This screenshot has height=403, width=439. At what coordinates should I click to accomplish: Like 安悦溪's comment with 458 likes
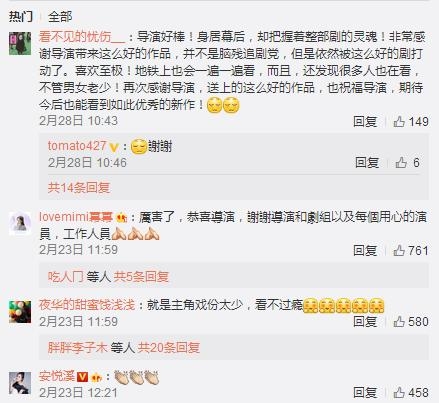tap(411, 393)
